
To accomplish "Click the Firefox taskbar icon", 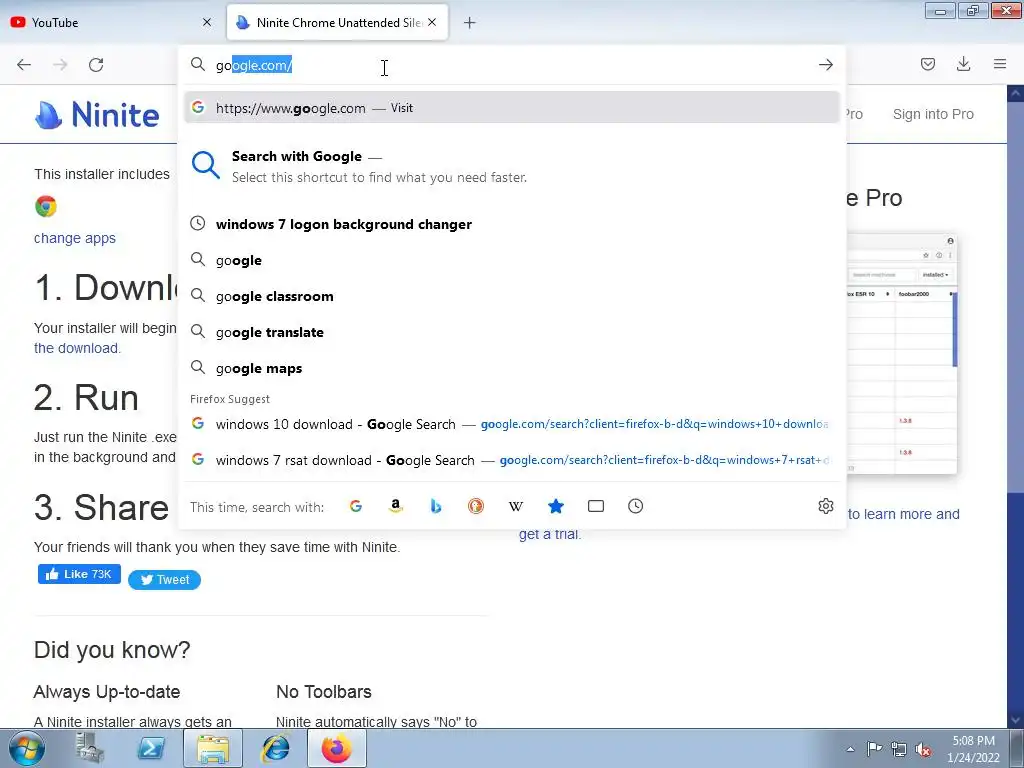I will (336, 748).
